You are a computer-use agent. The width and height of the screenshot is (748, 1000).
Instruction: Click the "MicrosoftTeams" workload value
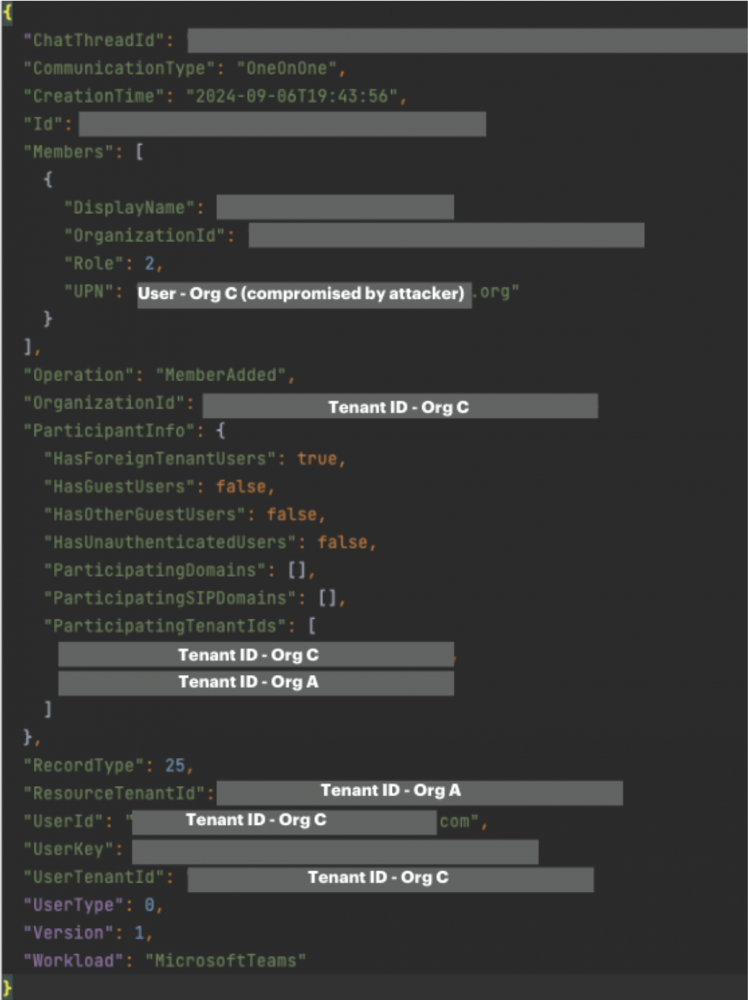click(x=225, y=960)
